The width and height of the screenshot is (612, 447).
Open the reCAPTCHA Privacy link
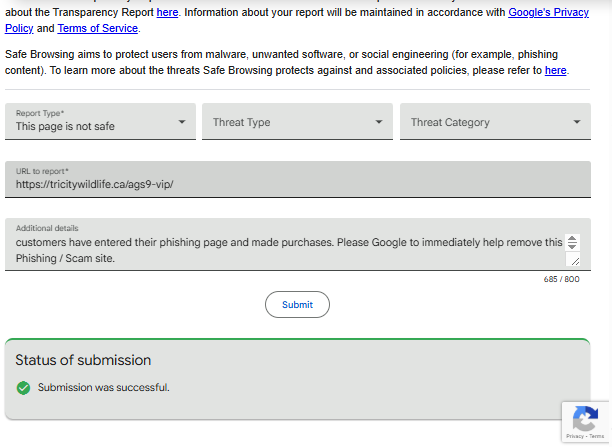point(575,437)
